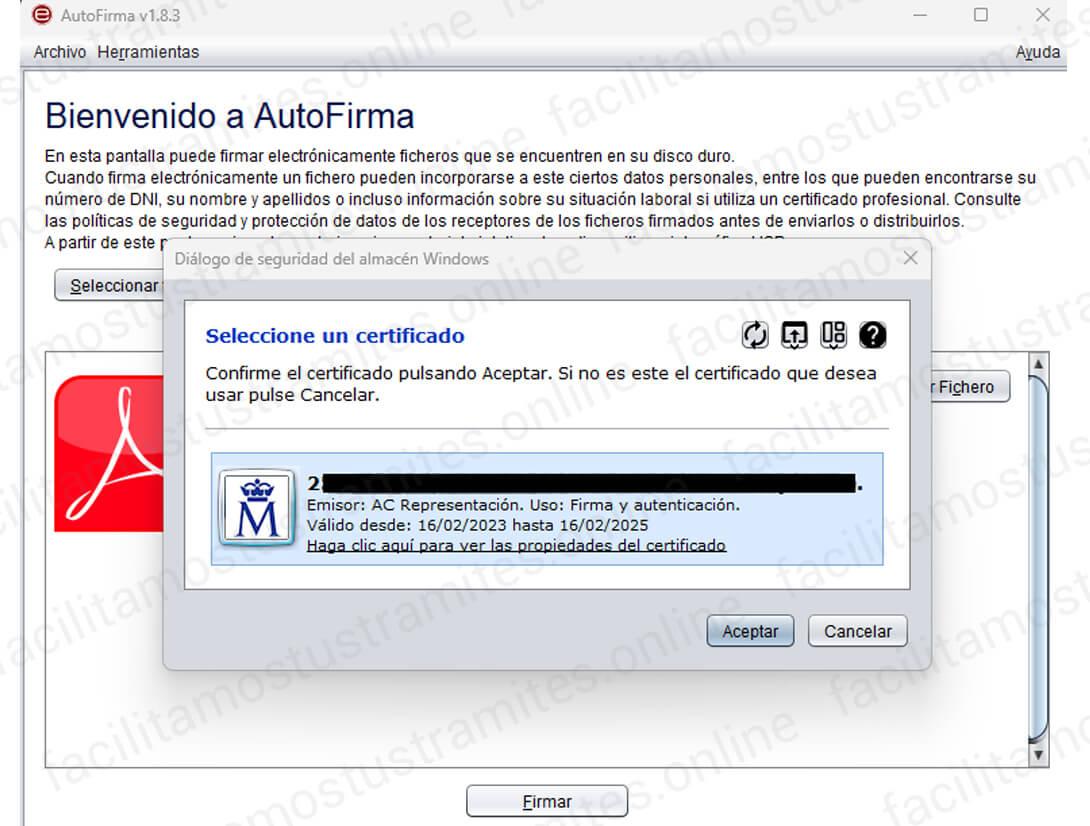Image resolution: width=1090 pixels, height=826 pixels.
Task: Click the dialog's close X icon
Action: (910, 258)
